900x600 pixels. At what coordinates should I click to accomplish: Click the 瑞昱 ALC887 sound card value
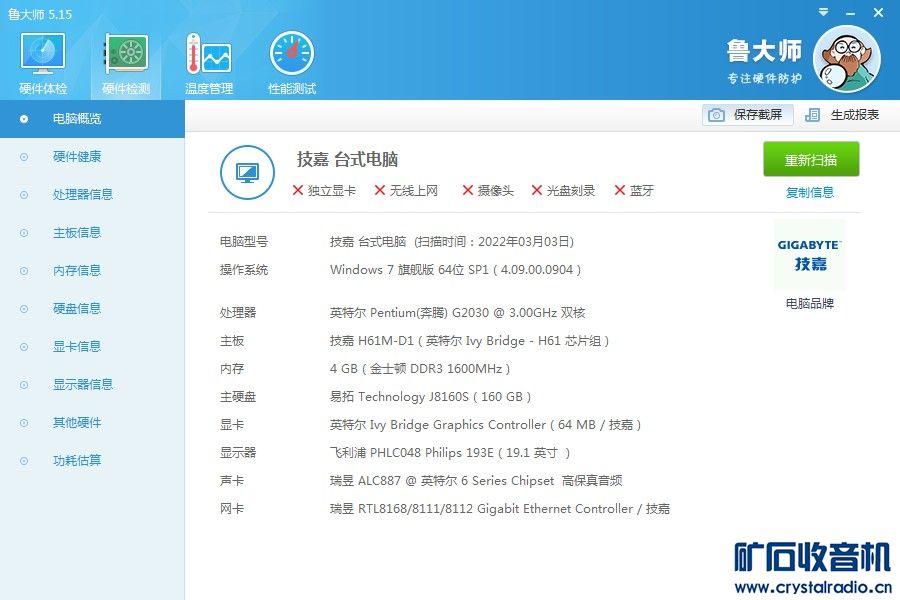coord(476,481)
